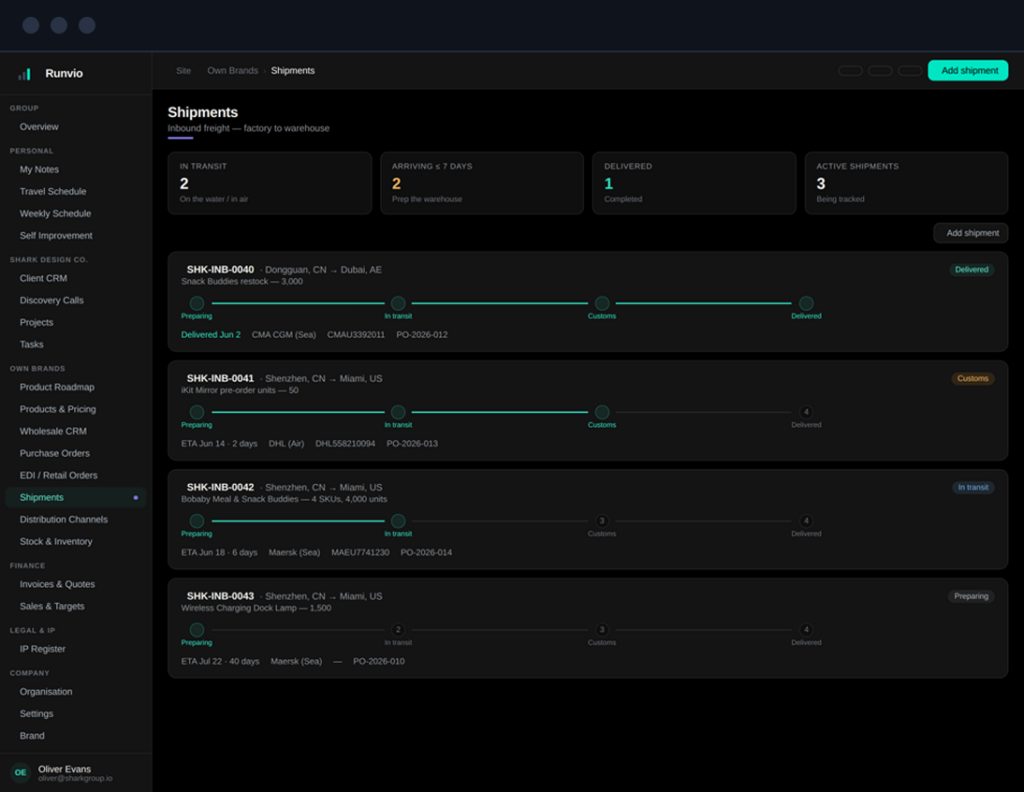
Task: Select Delivered step 4 circle on SHK-INB-0043
Action: [x=806, y=630]
